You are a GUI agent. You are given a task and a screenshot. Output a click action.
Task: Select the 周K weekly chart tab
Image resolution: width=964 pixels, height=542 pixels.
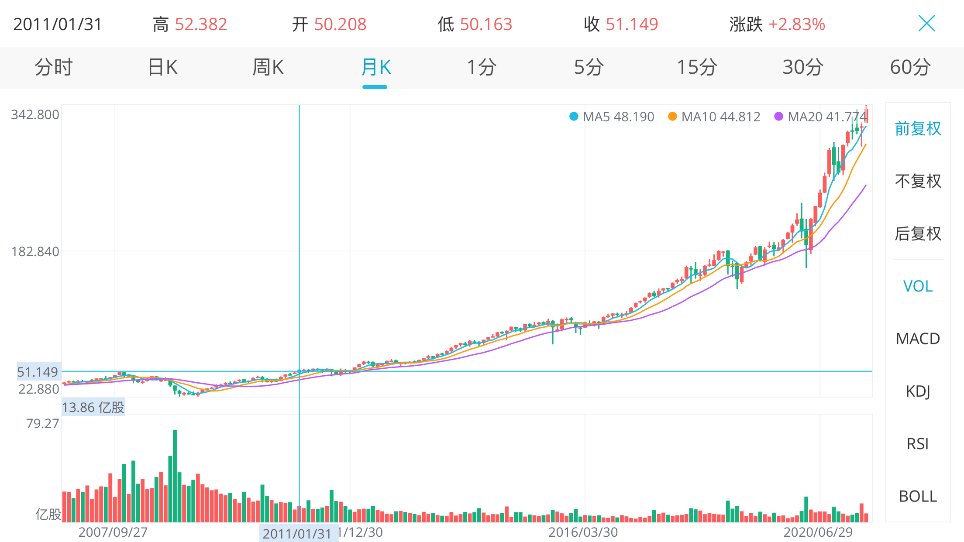(x=268, y=68)
